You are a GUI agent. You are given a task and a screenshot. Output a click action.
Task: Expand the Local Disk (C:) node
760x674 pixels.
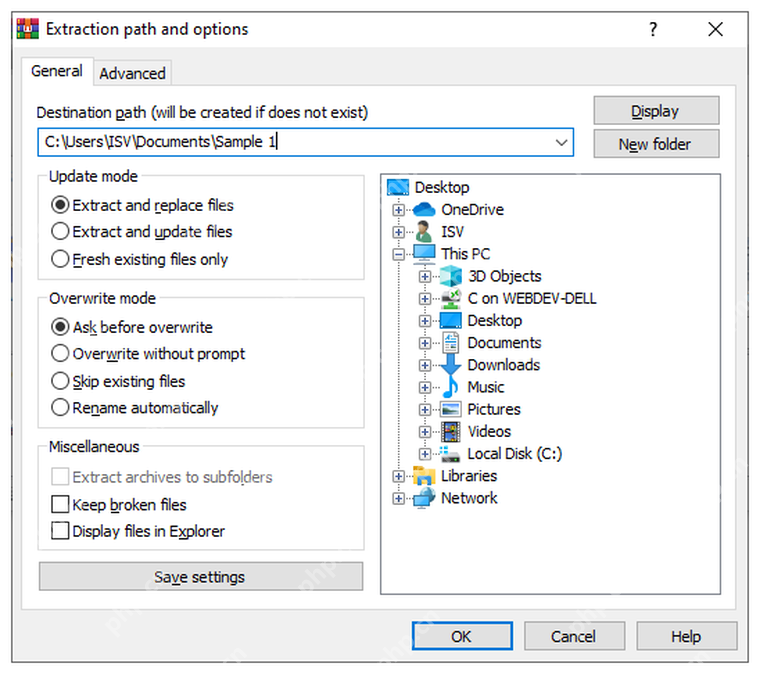425,454
